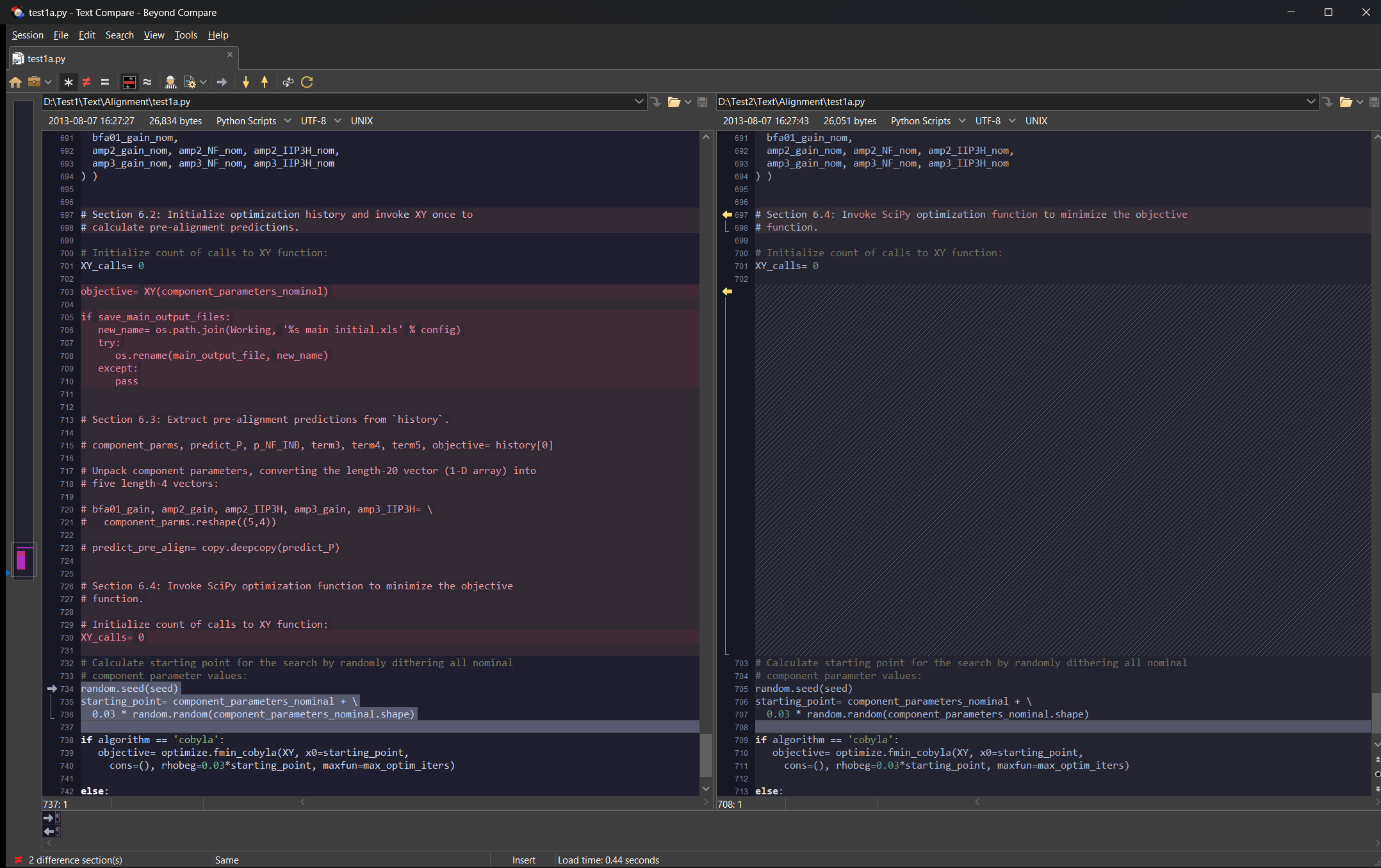Click 'Load time: 0.44 seconds' status text
The height and width of the screenshot is (868, 1381).
pyautogui.click(x=609, y=860)
